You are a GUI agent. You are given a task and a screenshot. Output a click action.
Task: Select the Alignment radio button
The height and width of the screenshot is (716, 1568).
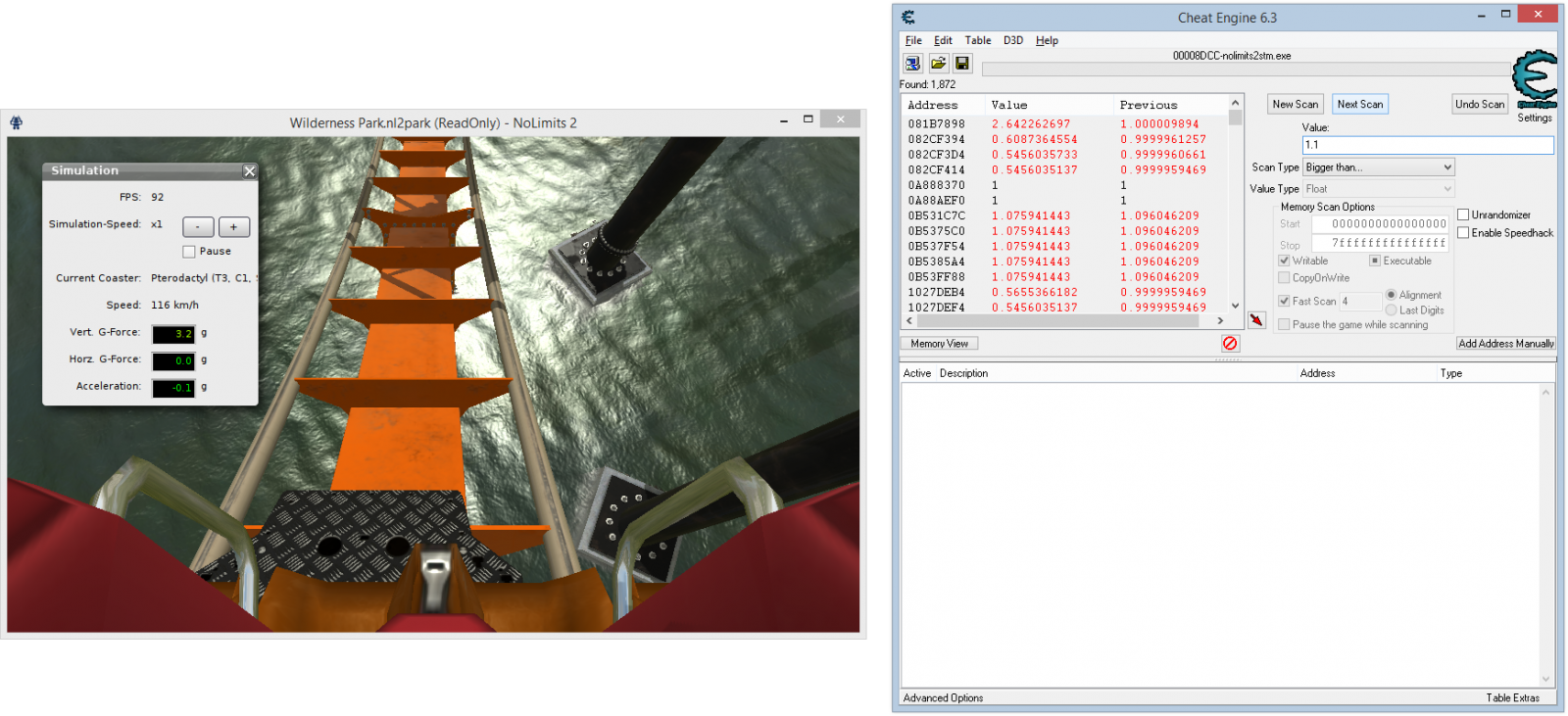tap(1391, 295)
